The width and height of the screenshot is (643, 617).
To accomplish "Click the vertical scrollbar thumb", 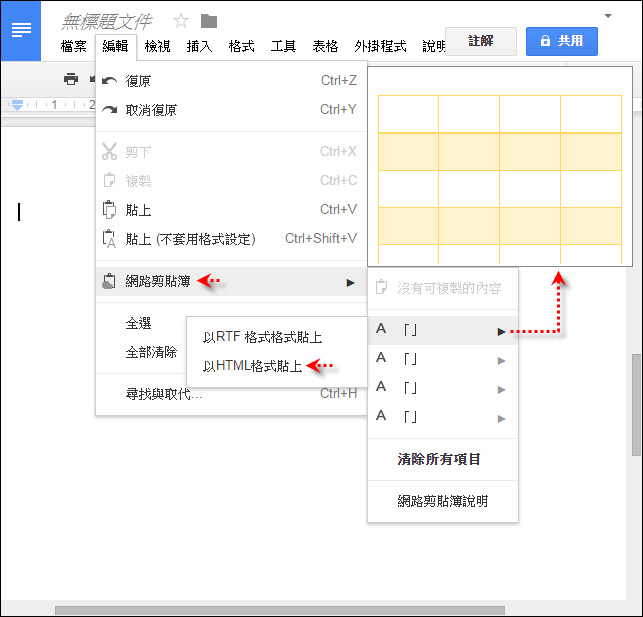I will (x=636, y=405).
